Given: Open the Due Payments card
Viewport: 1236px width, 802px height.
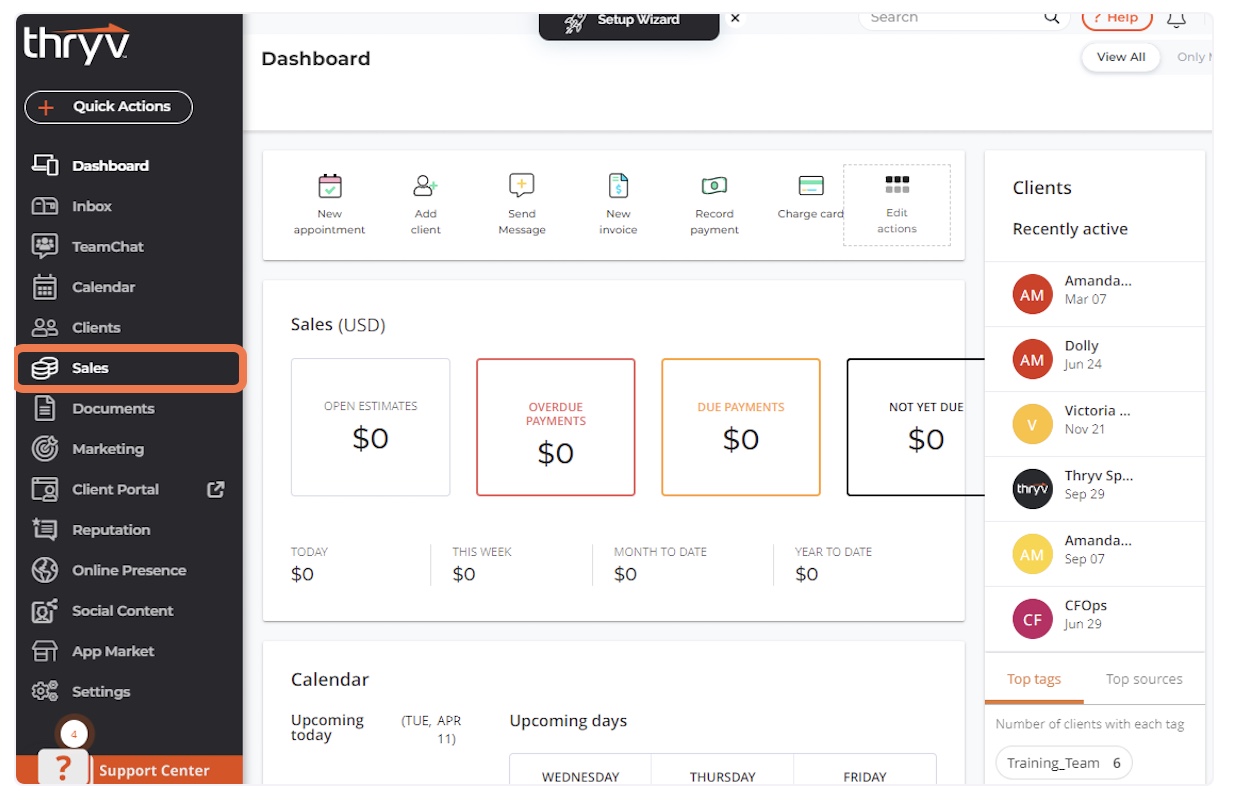Looking at the screenshot, I should tap(741, 427).
